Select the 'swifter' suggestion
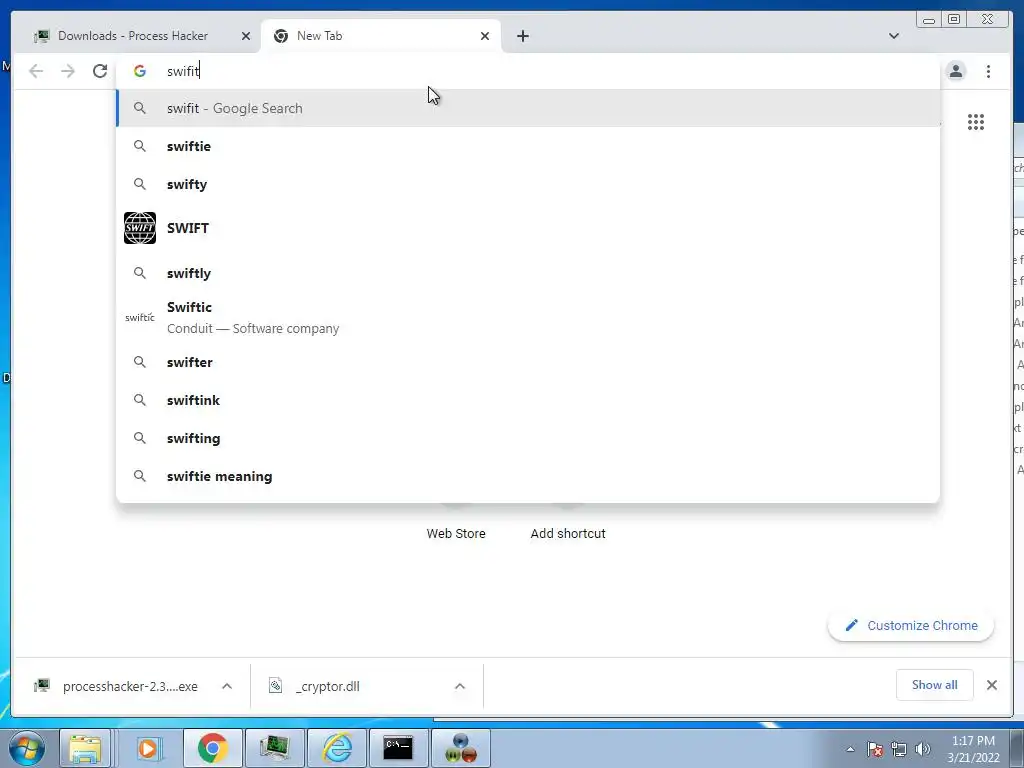Viewport: 1024px width, 768px height. coord(528,362)
